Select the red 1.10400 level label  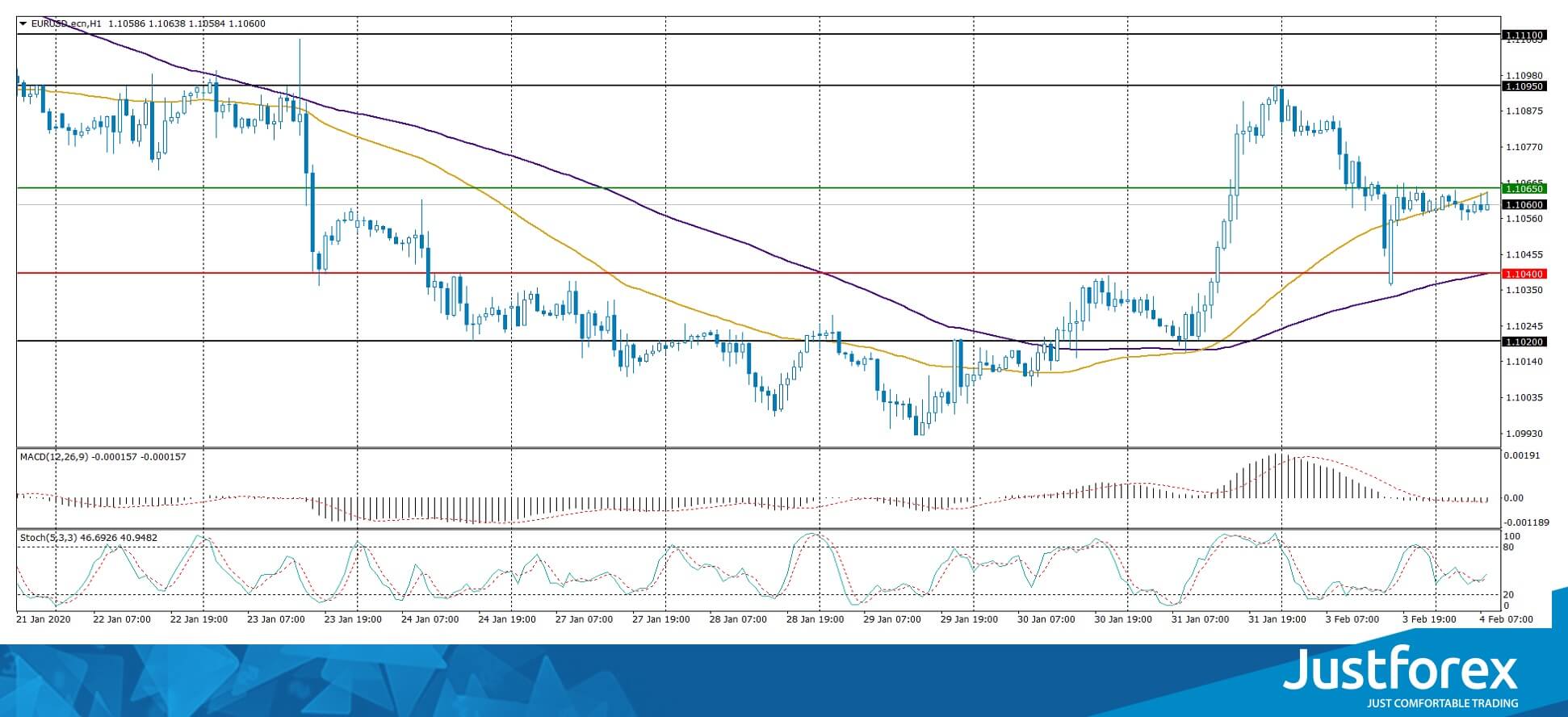pyautogui.click(x=1524, y=274)
